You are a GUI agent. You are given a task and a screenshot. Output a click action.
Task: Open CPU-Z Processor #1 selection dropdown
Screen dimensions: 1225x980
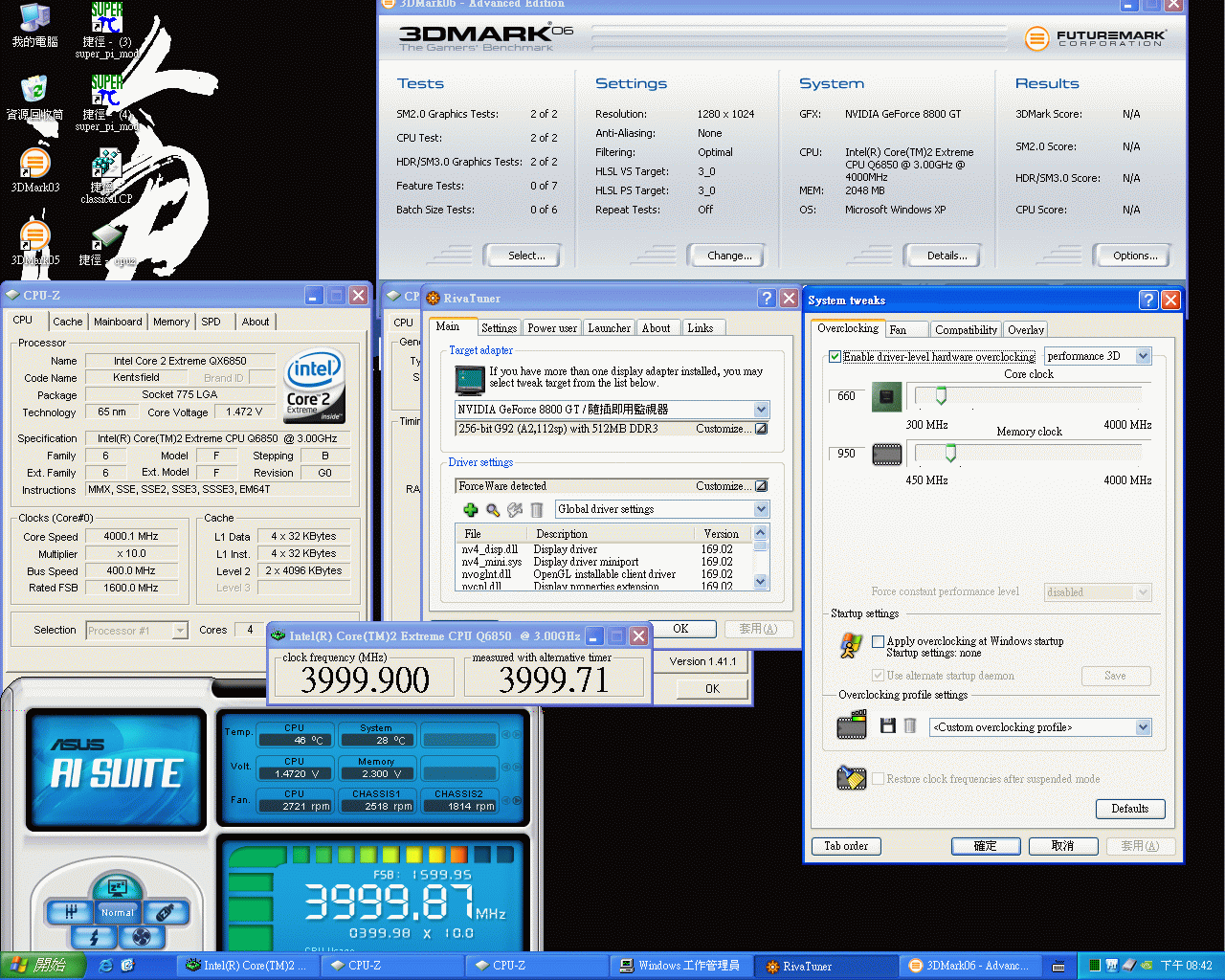pos(180,631)
